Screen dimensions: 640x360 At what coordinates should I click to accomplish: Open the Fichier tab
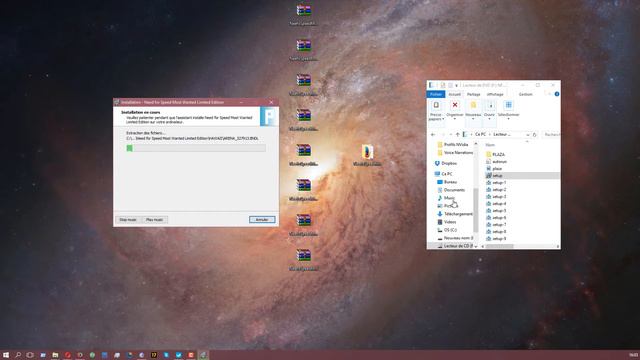point(436,94)
